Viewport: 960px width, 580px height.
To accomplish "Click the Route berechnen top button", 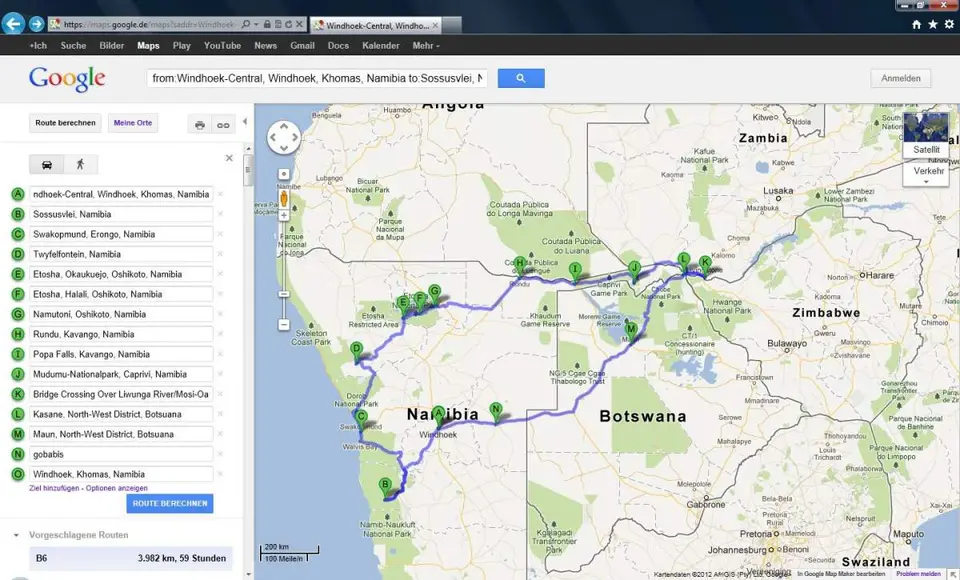I will click(x=65, y=122).
